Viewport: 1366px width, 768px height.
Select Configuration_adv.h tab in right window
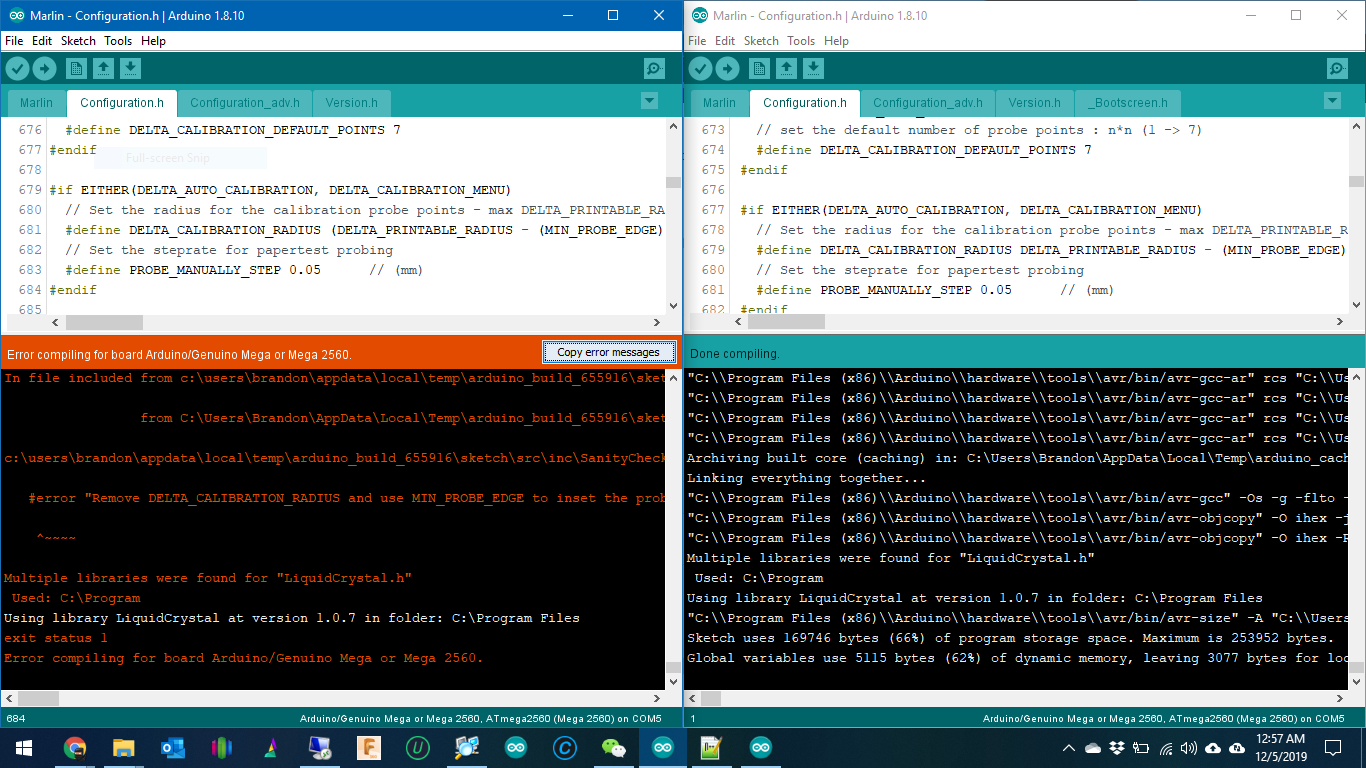click(928, 103)
